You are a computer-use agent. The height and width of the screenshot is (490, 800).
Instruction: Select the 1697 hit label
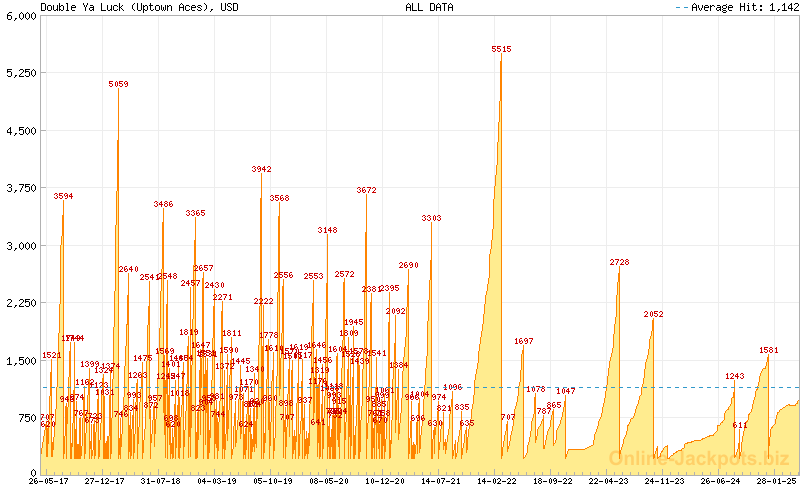[x=524, y=341]
